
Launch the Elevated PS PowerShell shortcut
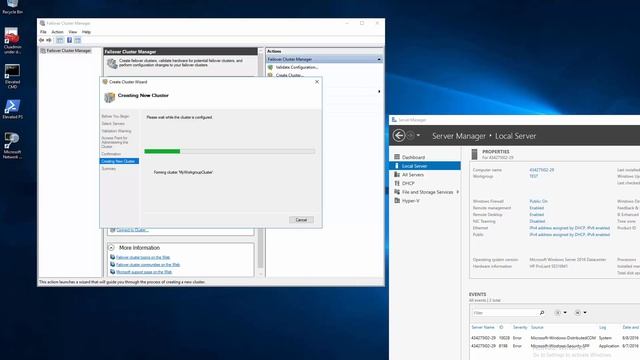pyautogui.click(x=12, y=109)
